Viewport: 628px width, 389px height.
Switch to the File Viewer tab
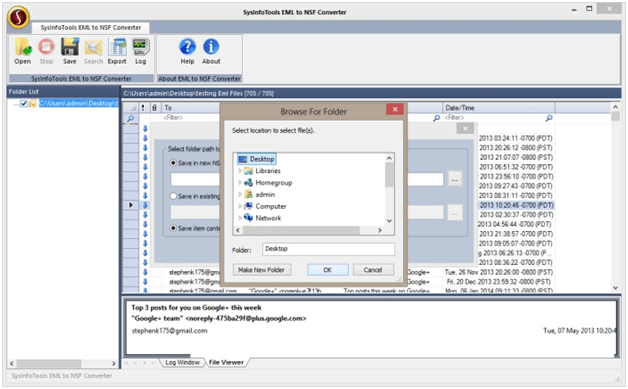tap(226, 362)
